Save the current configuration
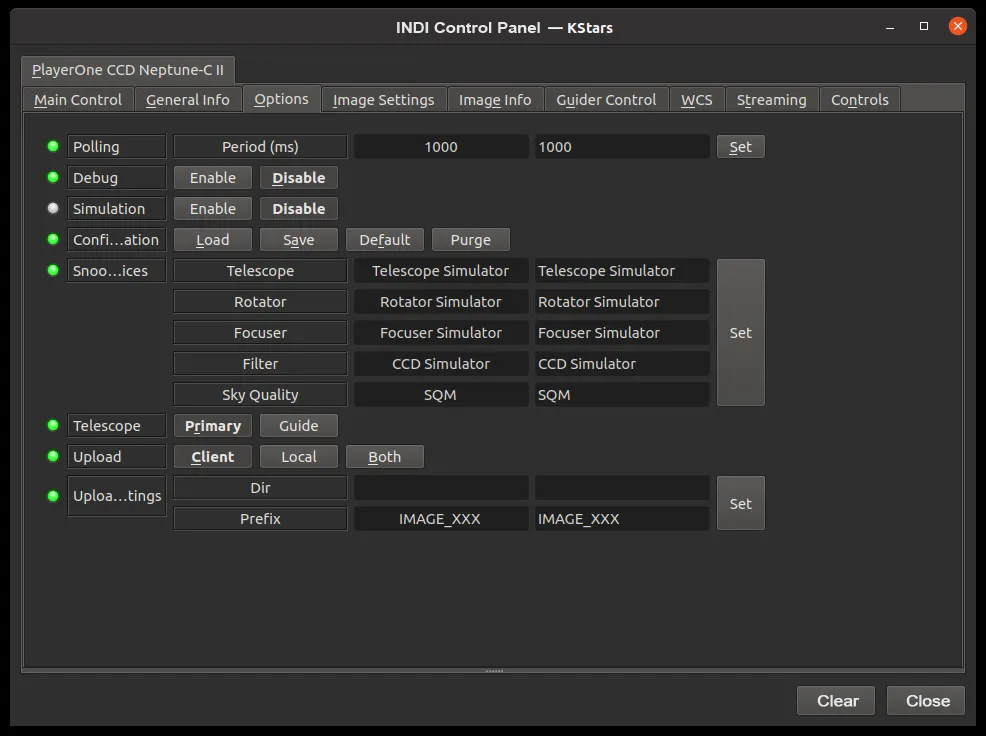Viewport: 986px width, 736px height. tap(299, 239)
